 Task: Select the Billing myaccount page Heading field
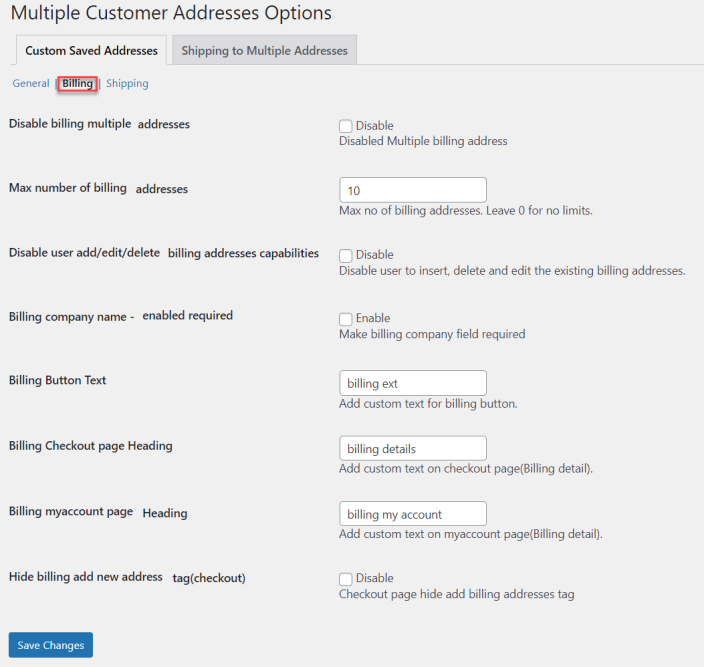click(x=412, y=514)
